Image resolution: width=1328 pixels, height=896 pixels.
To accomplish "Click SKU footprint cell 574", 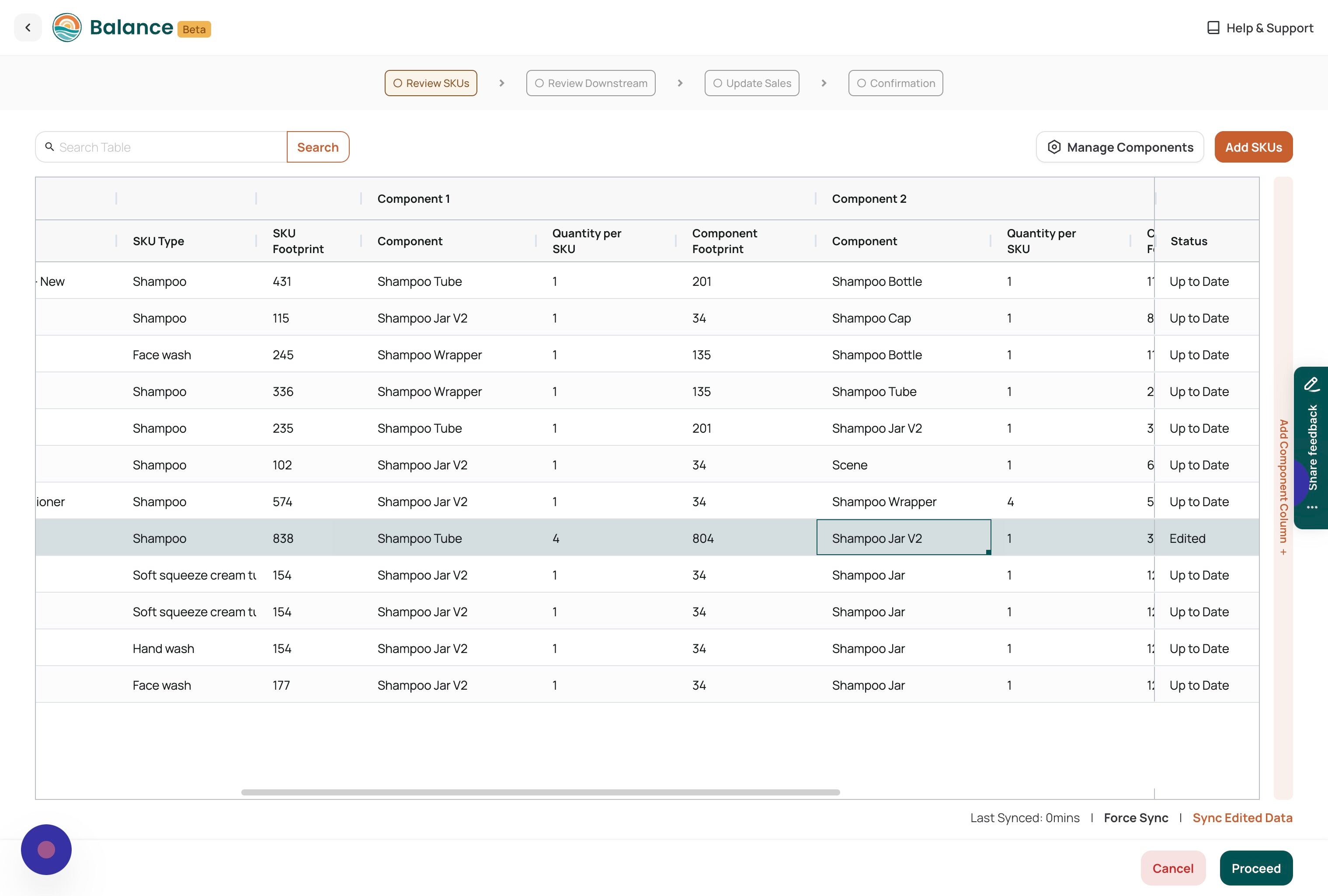I will (282, 501).
